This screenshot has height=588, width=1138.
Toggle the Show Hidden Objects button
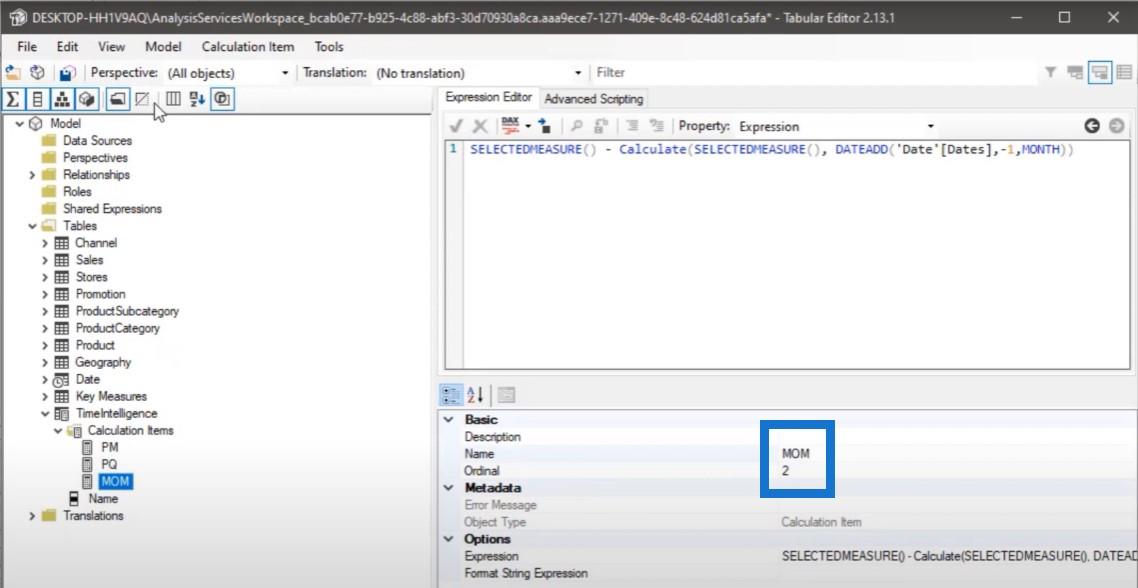142,99
